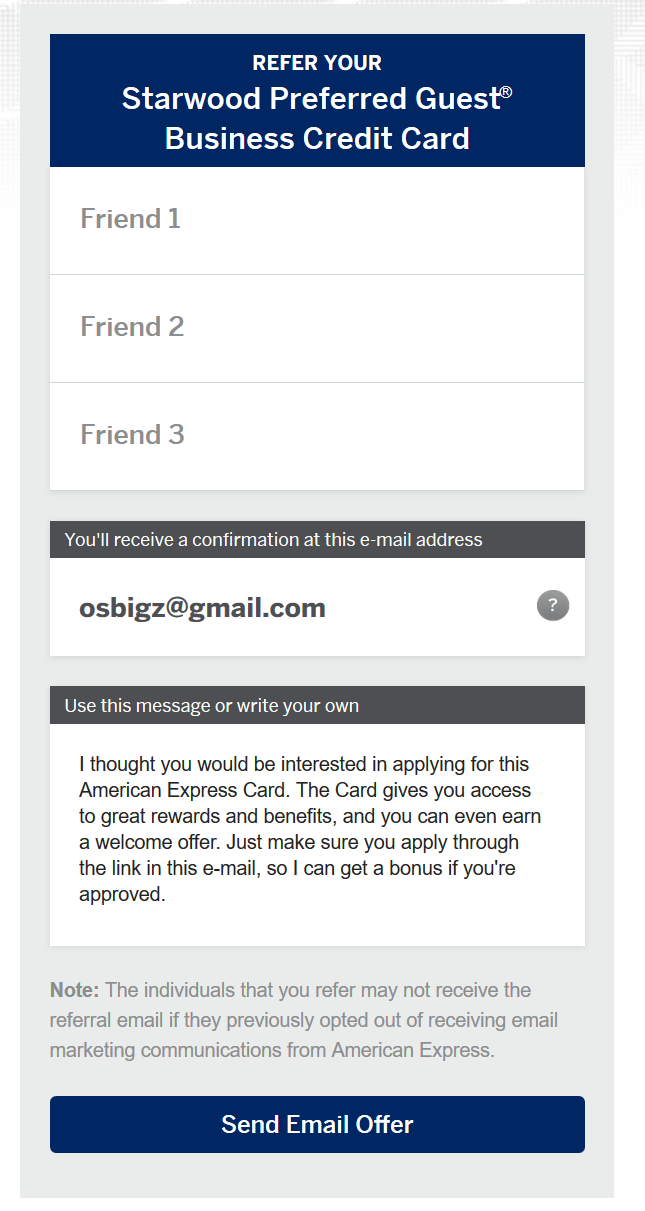This screenshot has height=1211, width=645.
Task: Focus the Friend 2 input field
Action: click(316, 328)
